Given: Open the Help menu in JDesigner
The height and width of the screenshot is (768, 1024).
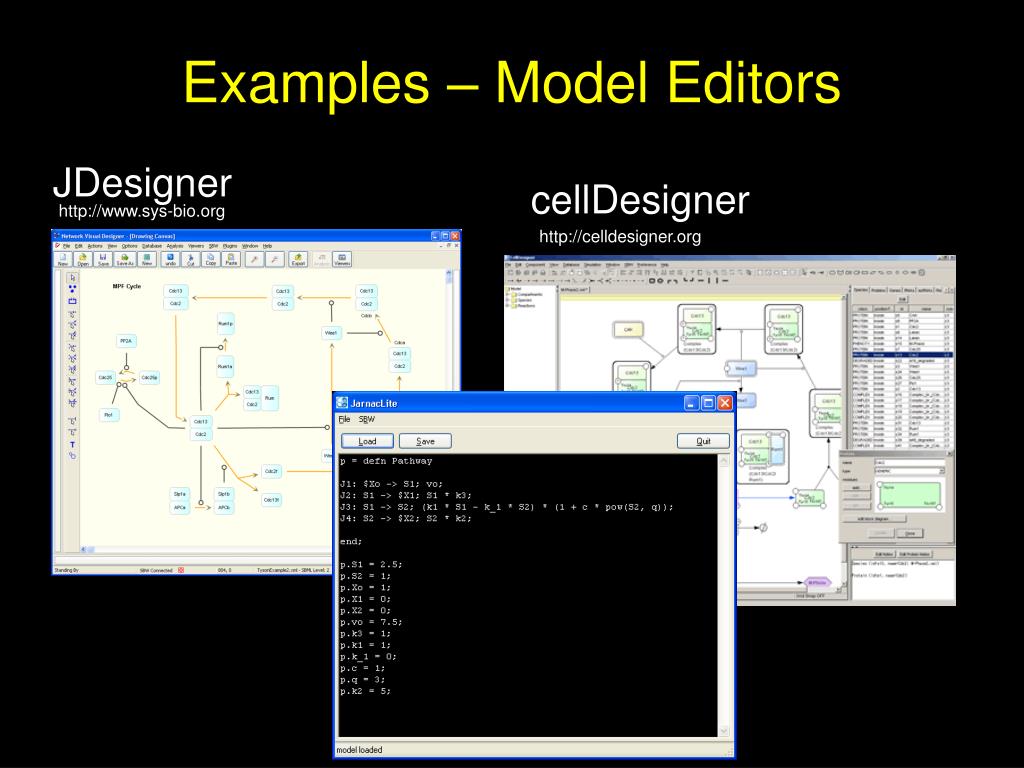Looking at the screenshot, I should coord(267,246).
